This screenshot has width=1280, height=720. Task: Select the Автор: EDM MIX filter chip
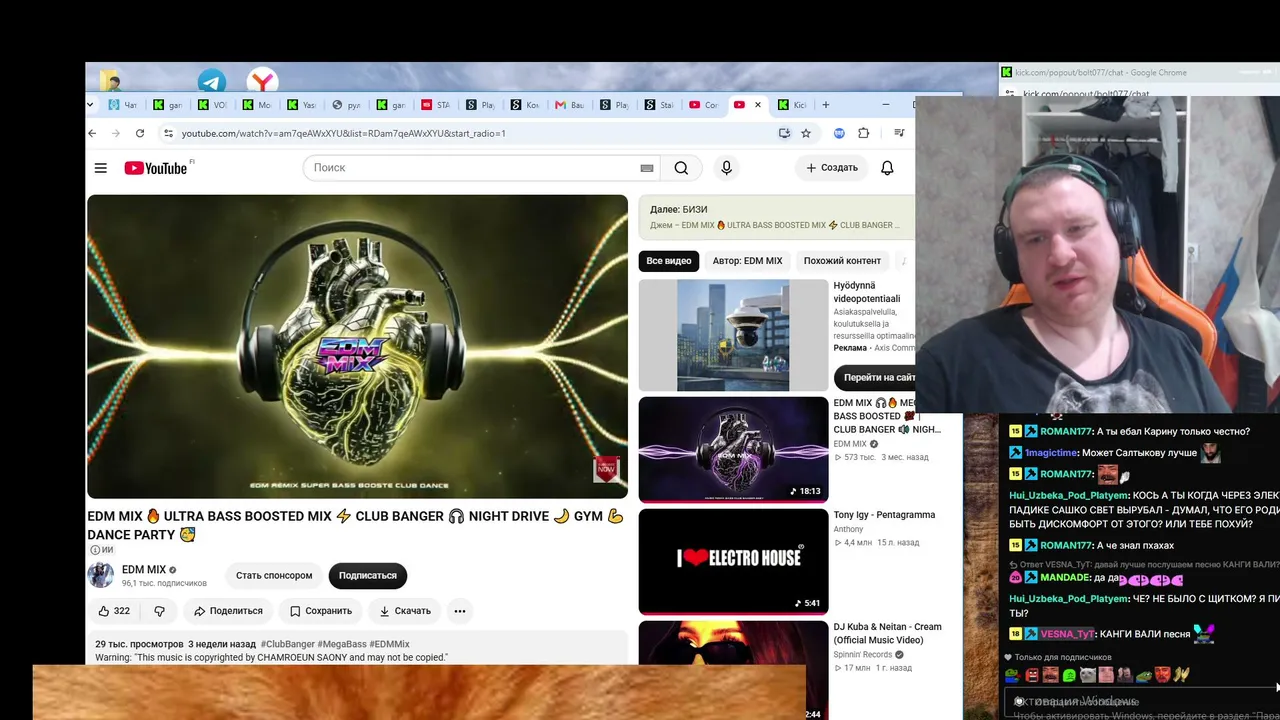(747, 261)
